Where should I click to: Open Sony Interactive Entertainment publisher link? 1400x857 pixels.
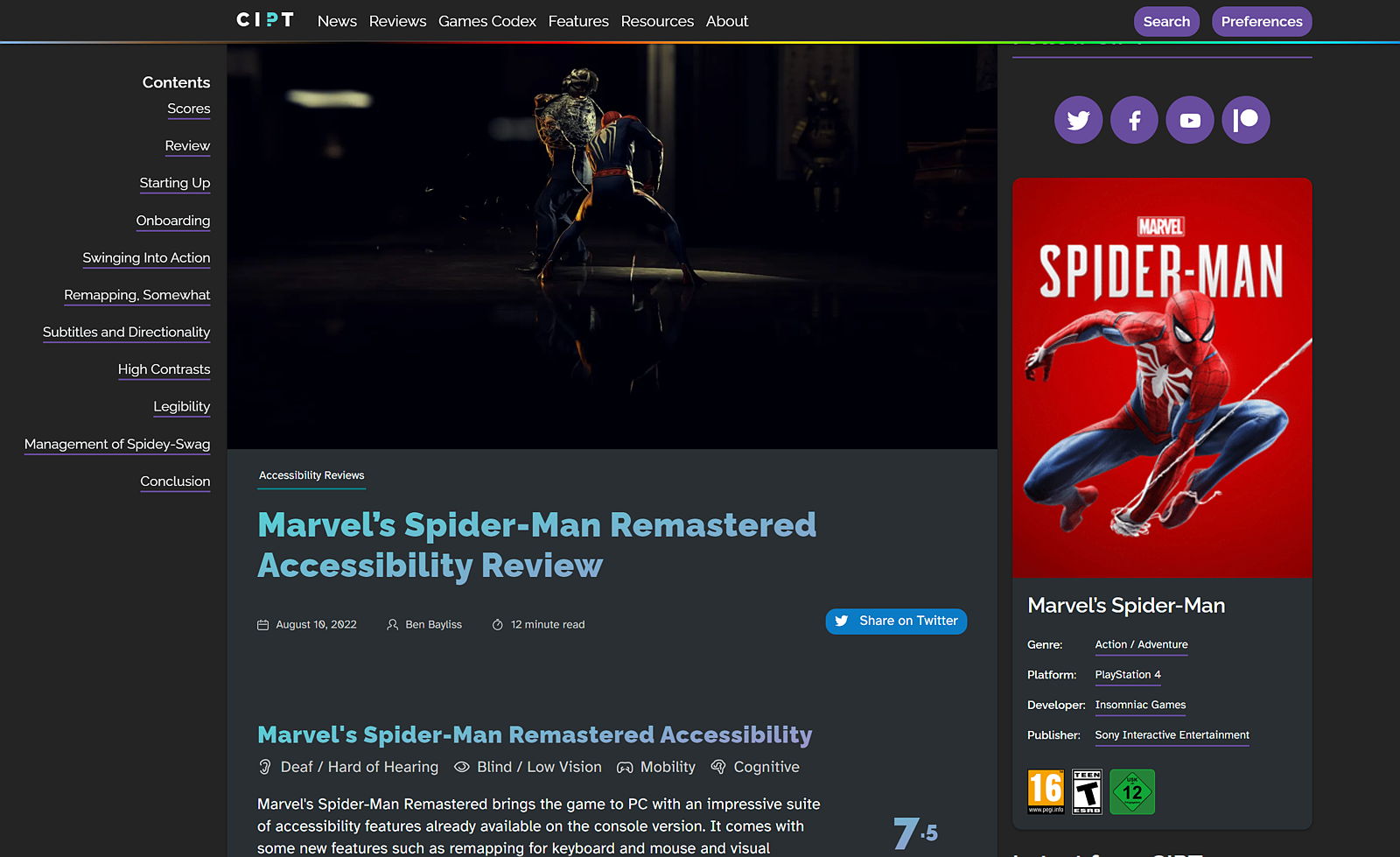tap(1172, 735)
